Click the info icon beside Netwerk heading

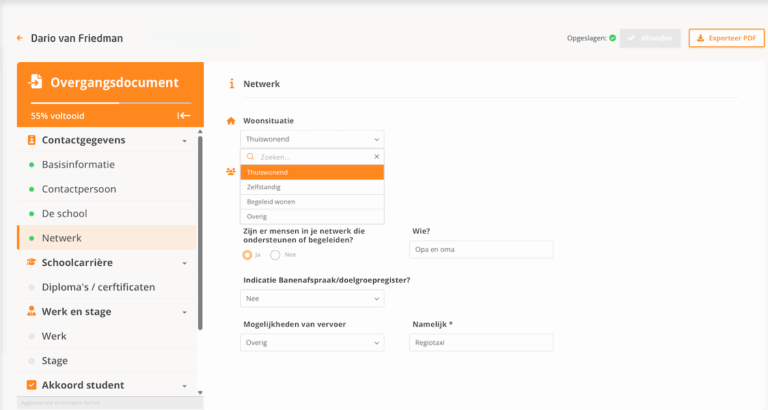[232, 84]
